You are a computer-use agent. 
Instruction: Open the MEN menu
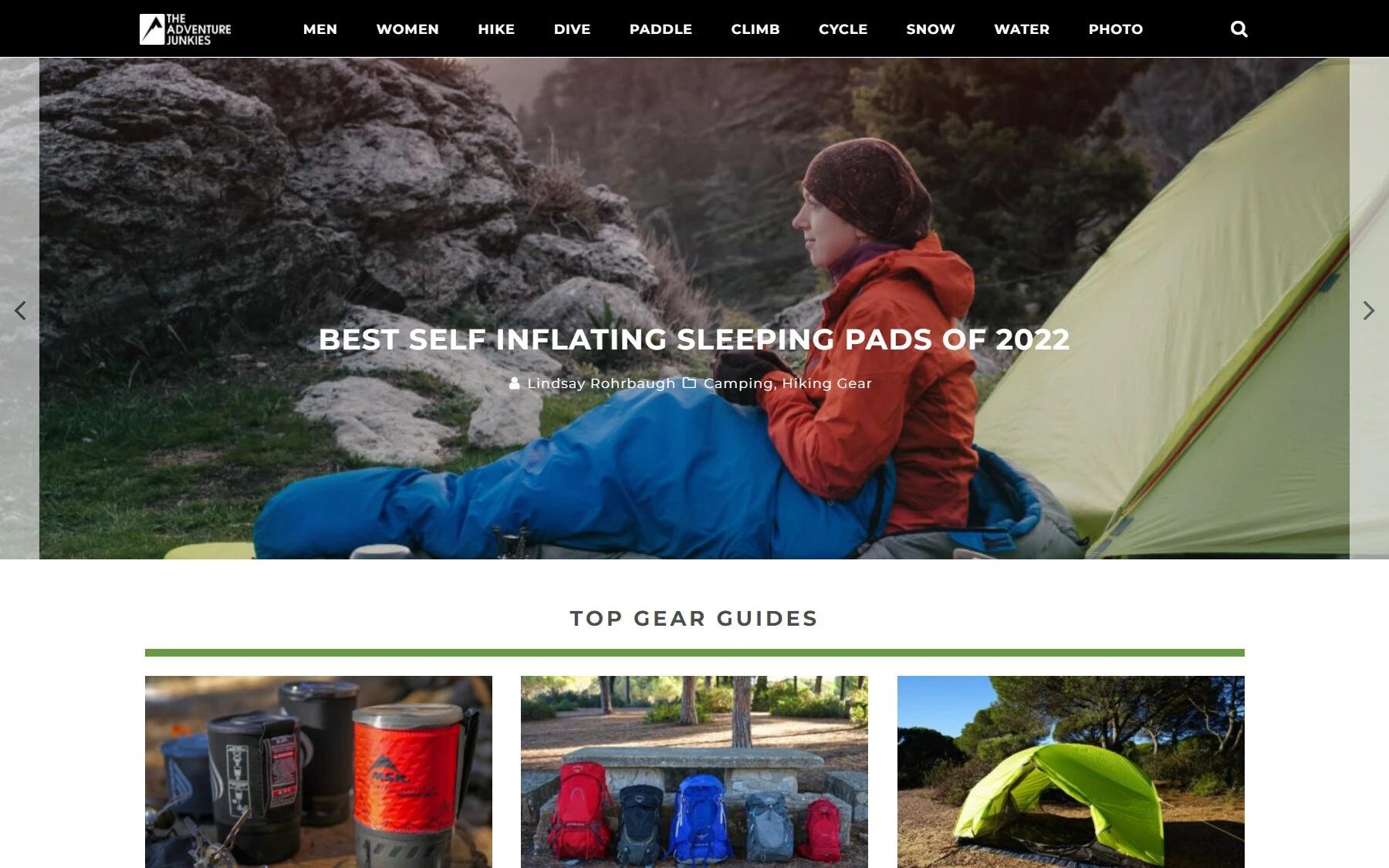point(320,29)
